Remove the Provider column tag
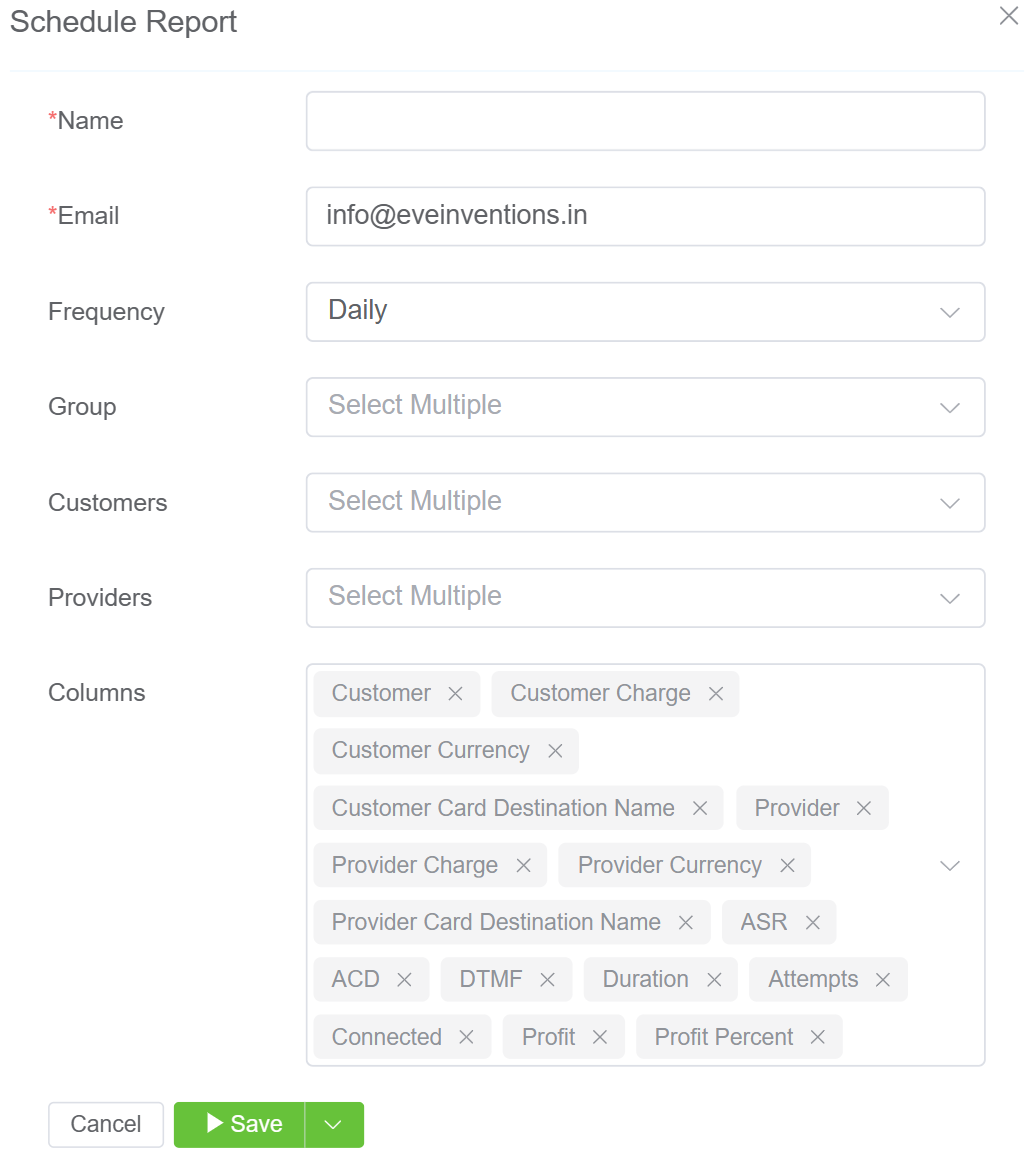This screenshot has width=1030, height=1149. coord(864,808)
